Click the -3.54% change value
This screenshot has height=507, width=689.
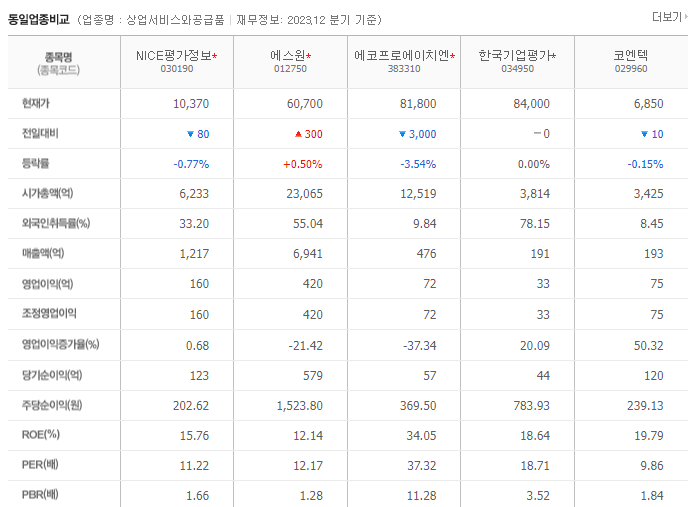pos(418,164)
